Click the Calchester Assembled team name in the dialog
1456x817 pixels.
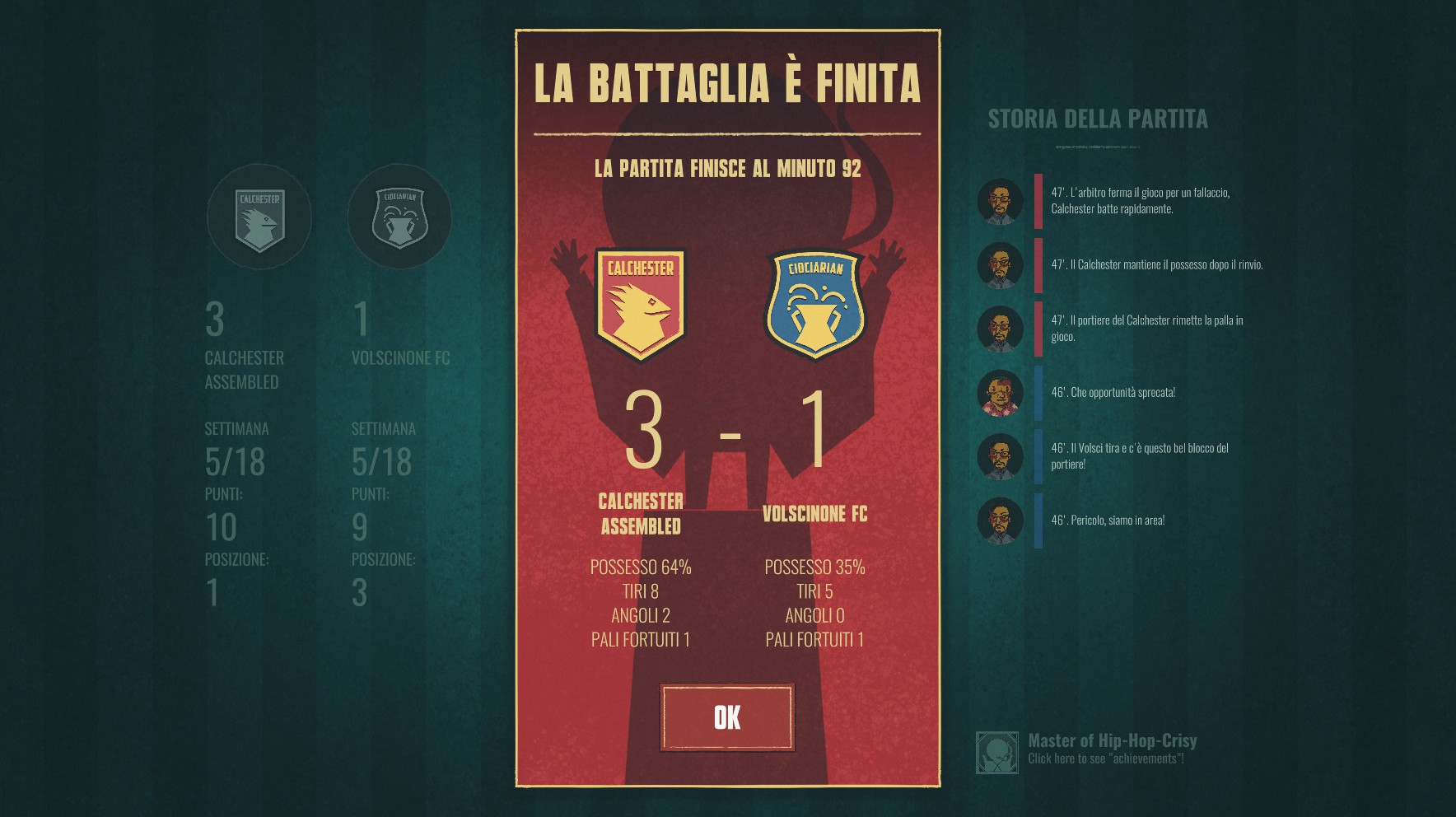pos(641,514)
